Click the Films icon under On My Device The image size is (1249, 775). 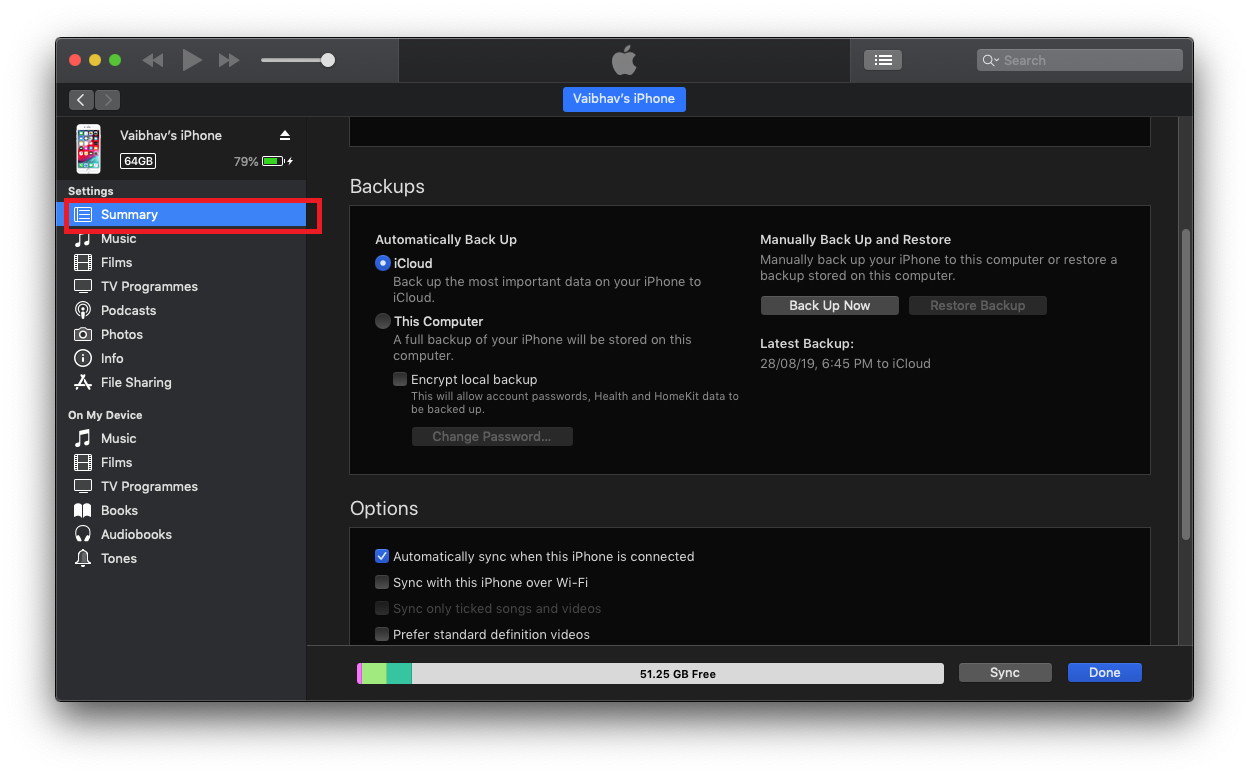click(83, 462)
